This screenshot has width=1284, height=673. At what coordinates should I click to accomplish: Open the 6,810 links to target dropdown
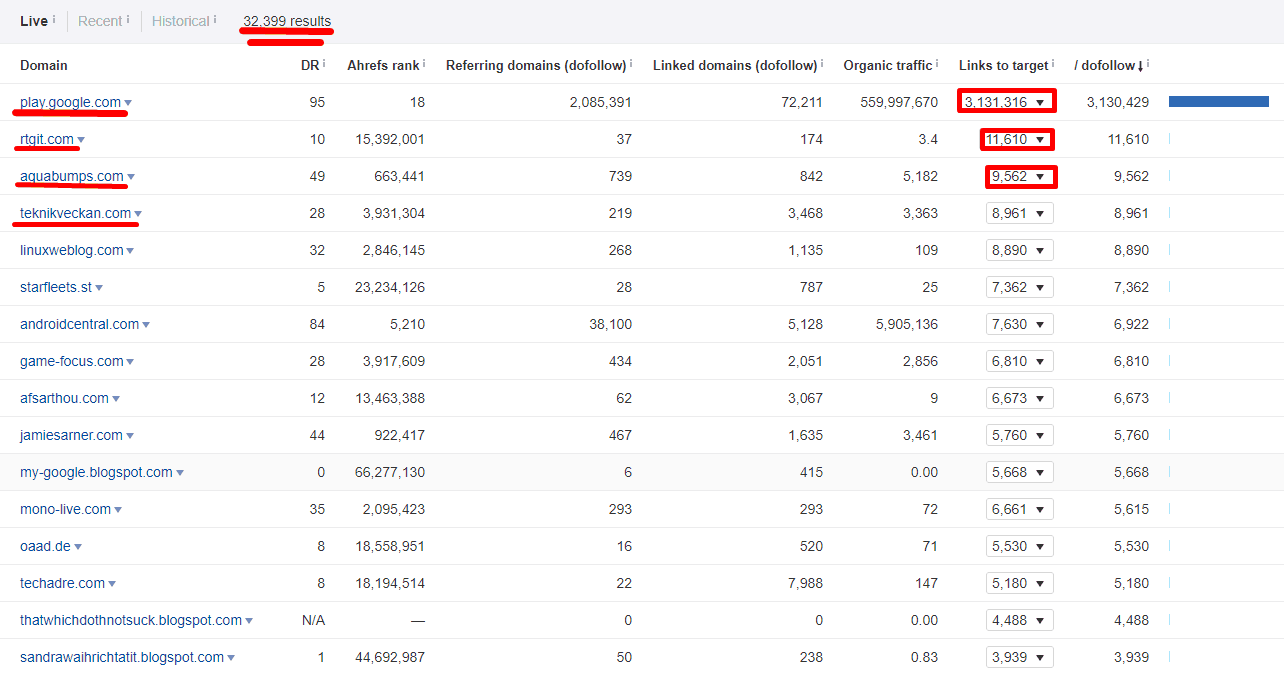[1020, 361]
